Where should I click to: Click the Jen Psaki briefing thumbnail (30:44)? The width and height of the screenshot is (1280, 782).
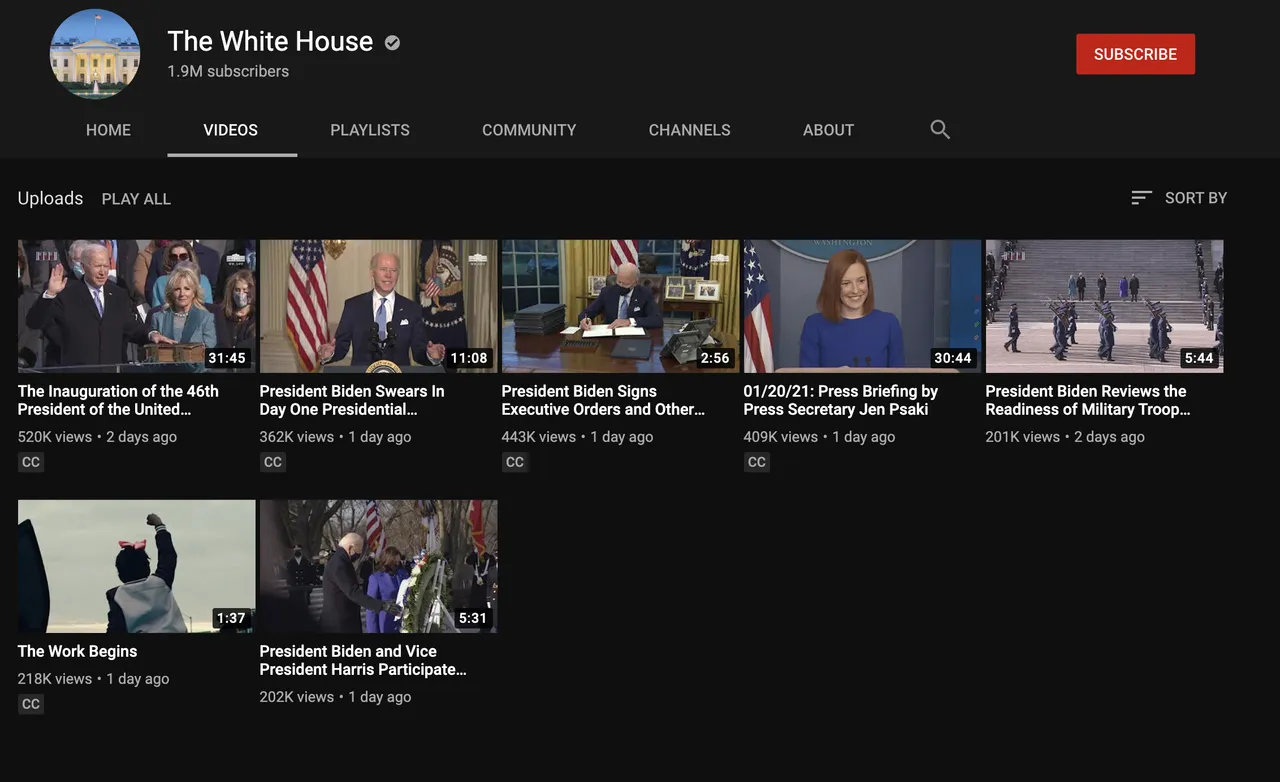coord(863,306)
